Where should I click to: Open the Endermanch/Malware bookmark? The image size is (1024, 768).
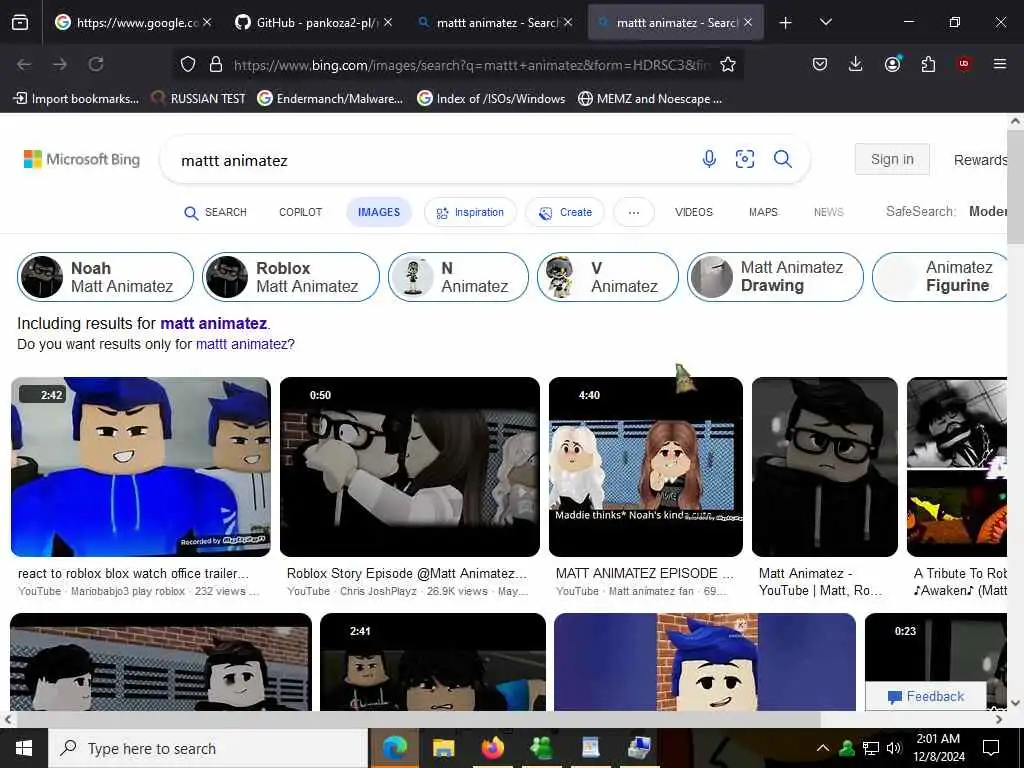click(330, 99)
